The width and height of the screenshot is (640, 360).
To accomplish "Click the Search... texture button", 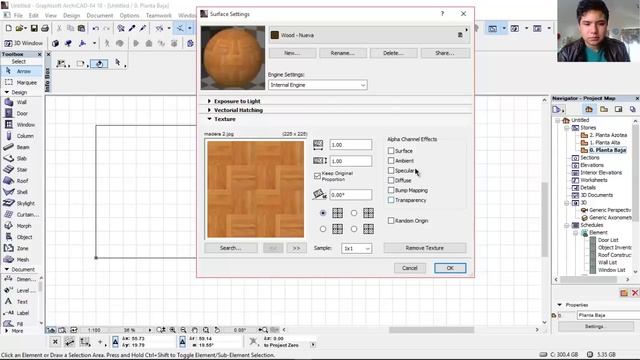I will 231,248.
